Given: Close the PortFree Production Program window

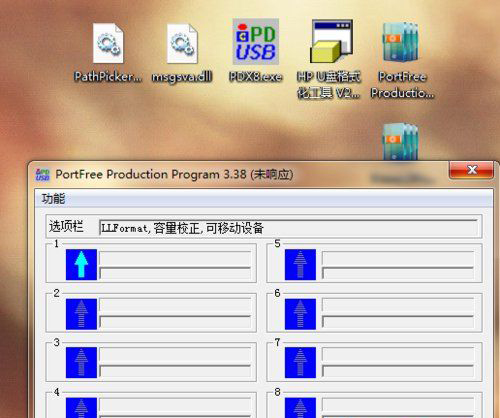Looking at the screenshot, I should coord(471,170).
